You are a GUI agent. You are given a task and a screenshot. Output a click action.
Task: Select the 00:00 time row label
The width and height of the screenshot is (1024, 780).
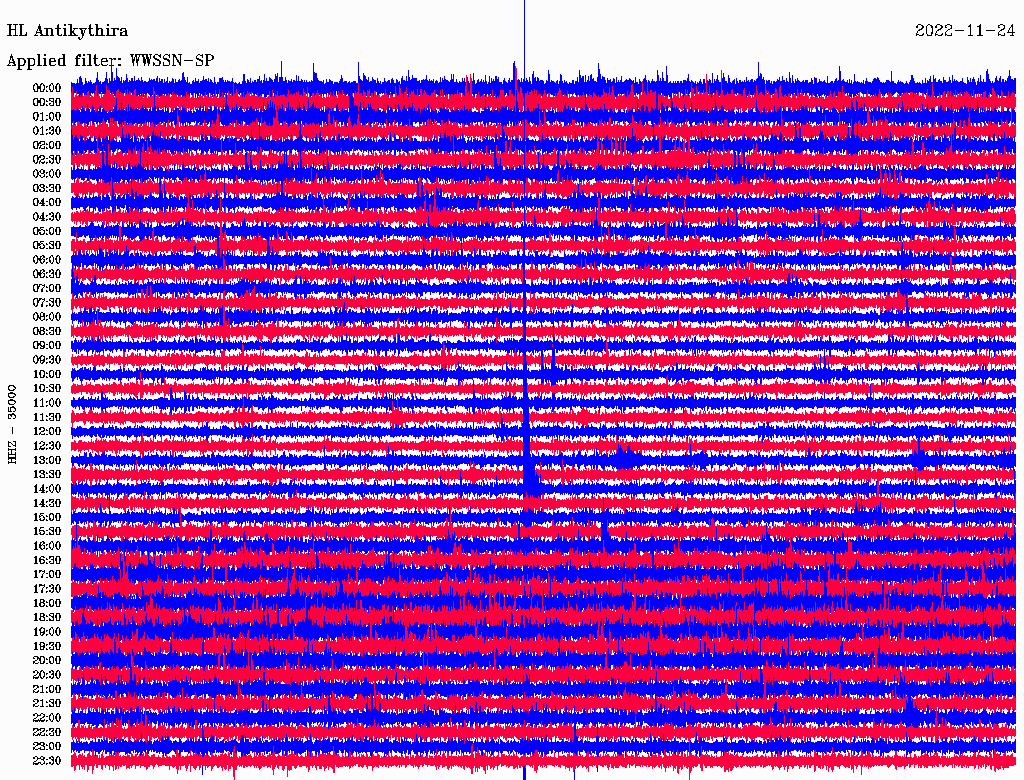pos(46,88)
